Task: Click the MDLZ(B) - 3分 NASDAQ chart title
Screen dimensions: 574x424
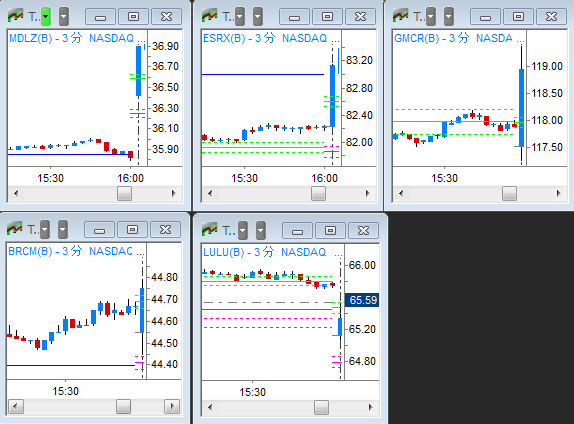Action: (71, 38)
